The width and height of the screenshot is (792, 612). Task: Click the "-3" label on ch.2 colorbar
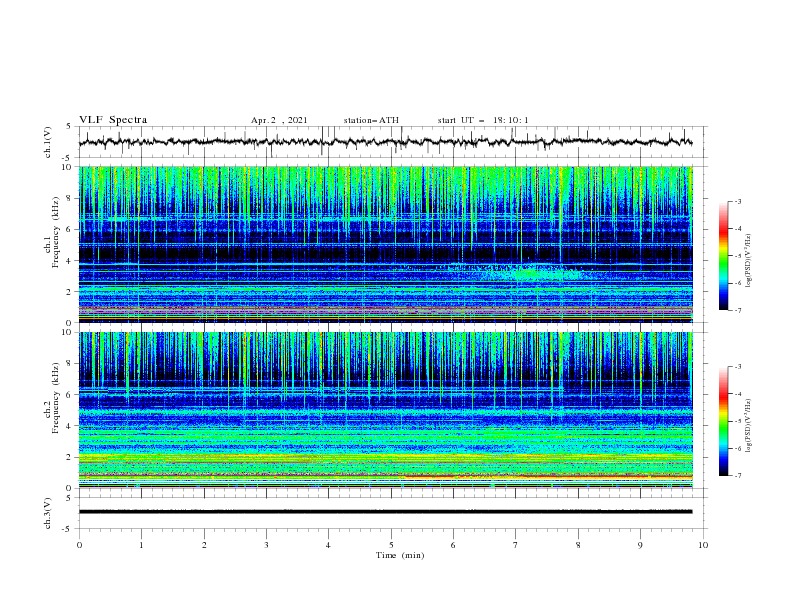pyautogui.click(x=737, y=367)
